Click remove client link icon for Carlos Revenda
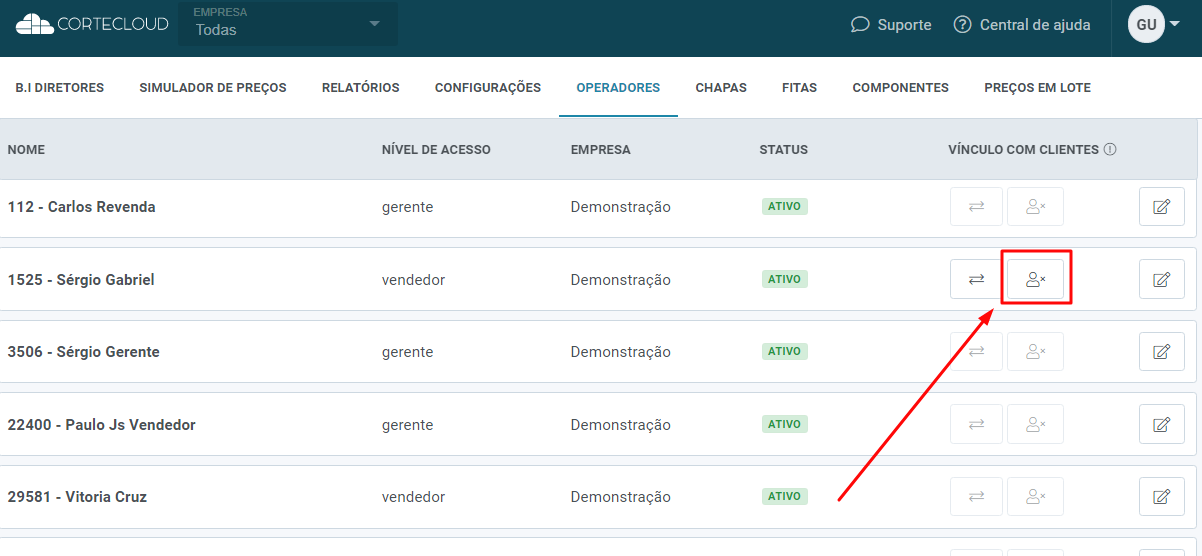The height and width of the screenshot is (556, 1202). point(1035,206)
